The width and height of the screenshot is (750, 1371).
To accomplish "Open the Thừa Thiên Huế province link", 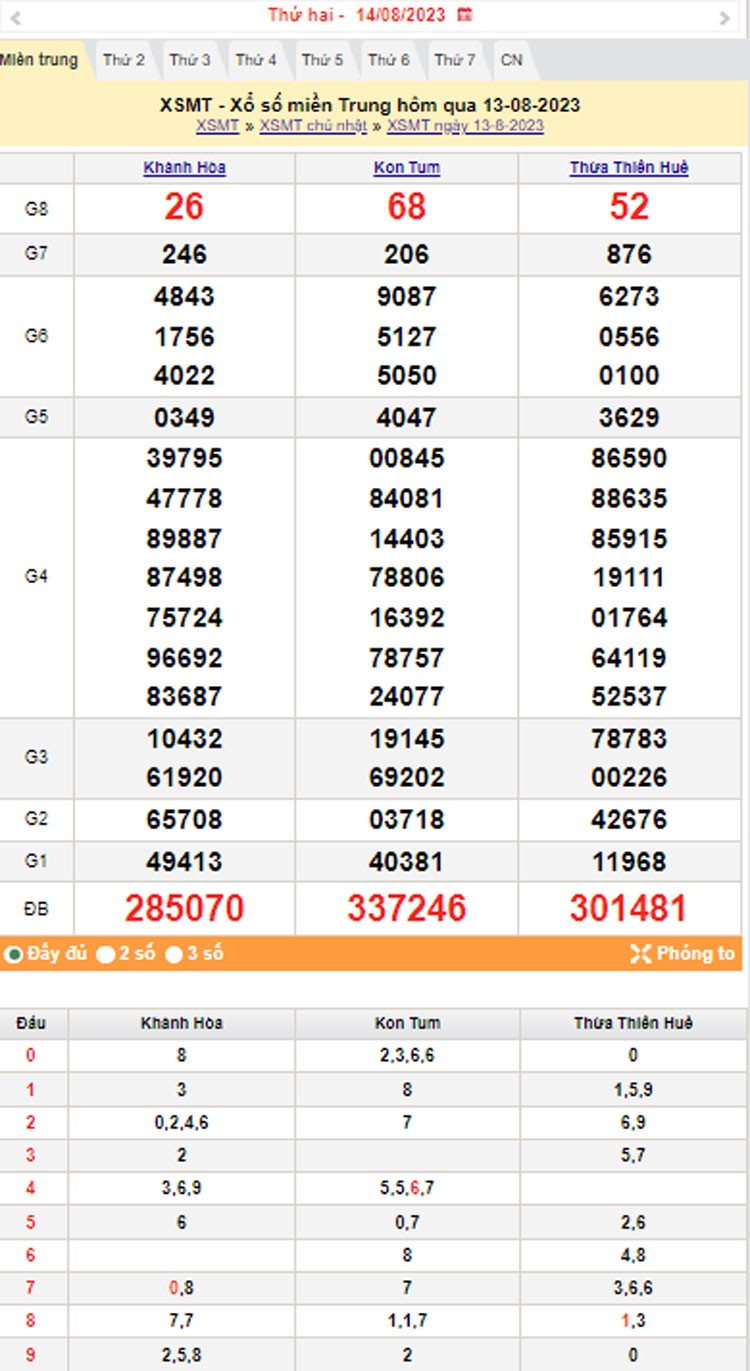I will [629, 168].
